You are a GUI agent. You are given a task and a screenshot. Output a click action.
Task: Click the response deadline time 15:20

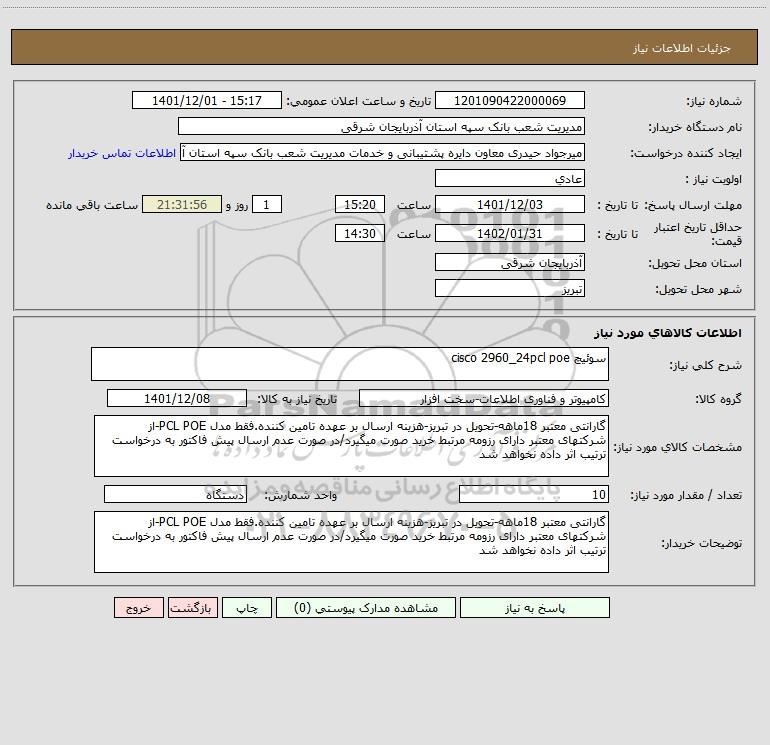tap(359, 204)
